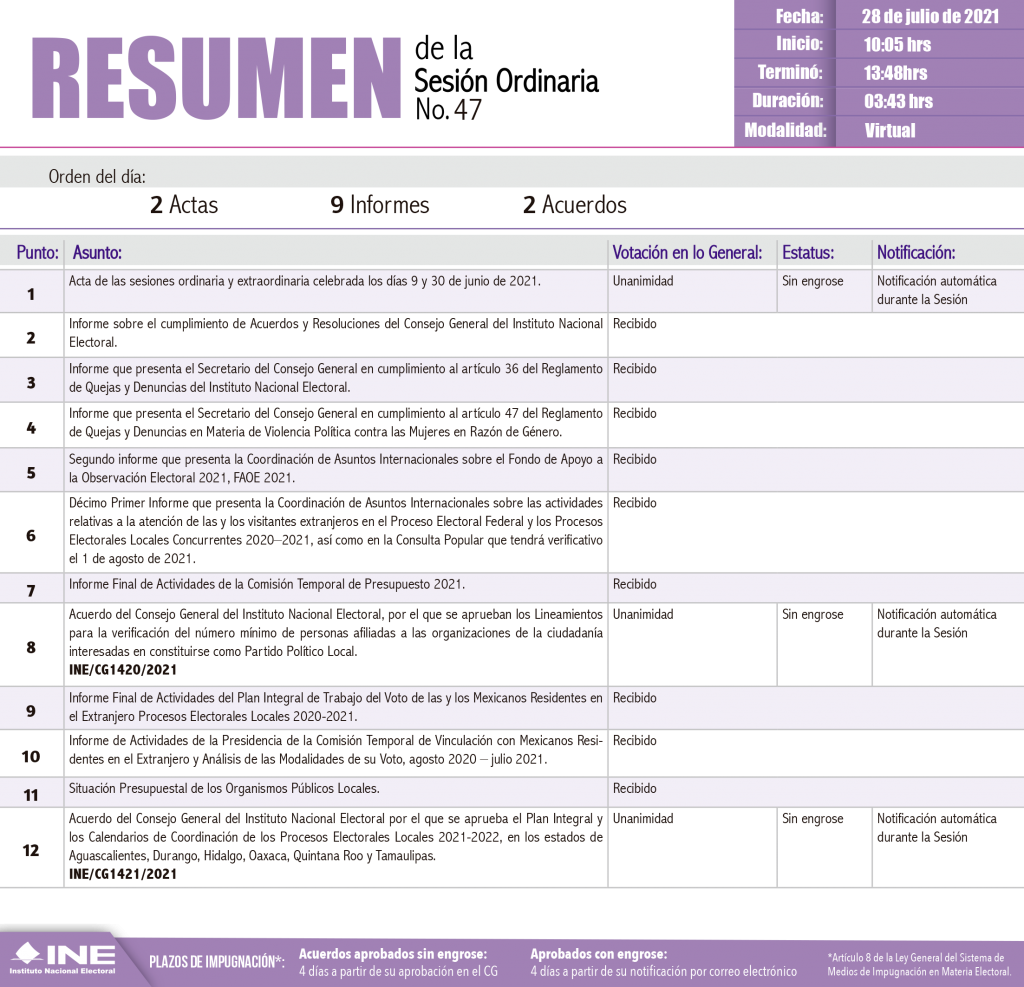
Task: Click the 'Décimo Primer Informe' description
Action: tap(336, 530)
